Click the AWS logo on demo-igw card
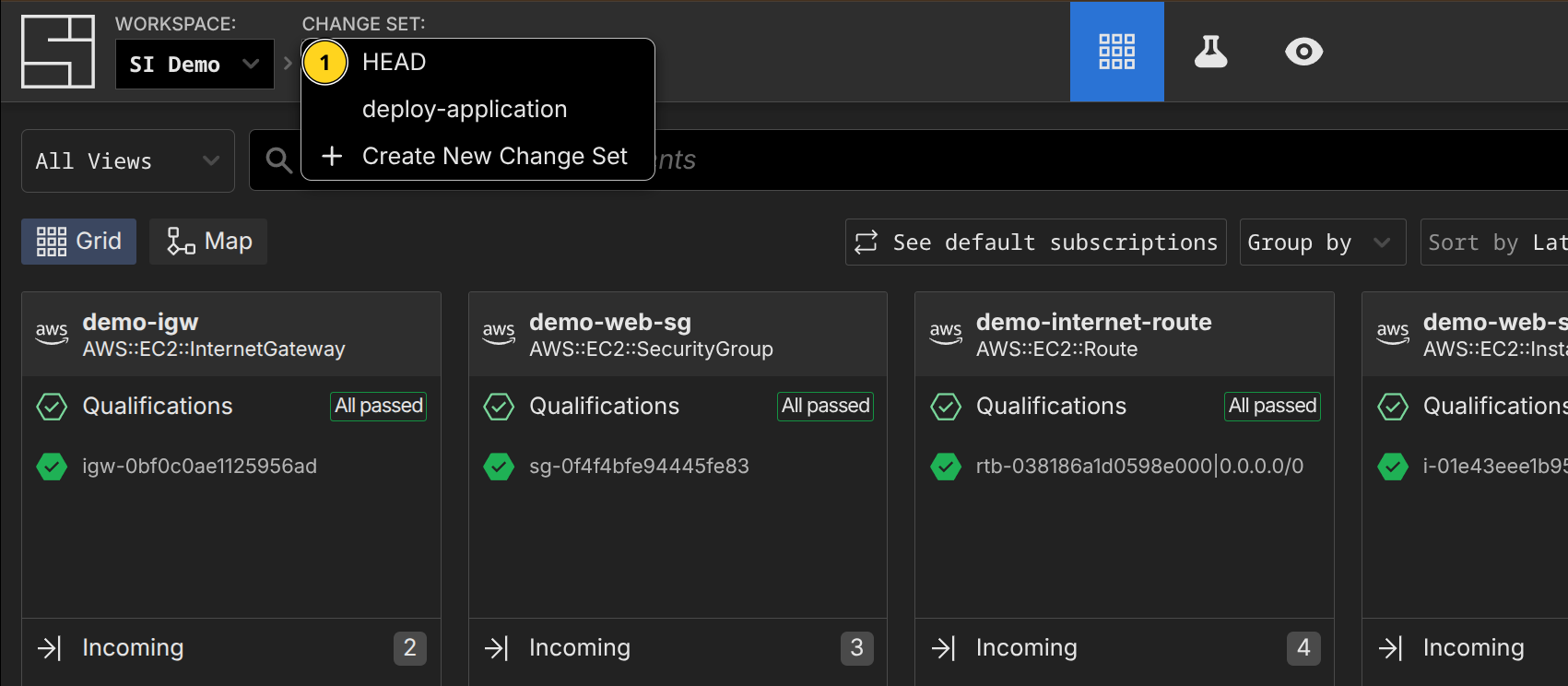 coord(52,333)
